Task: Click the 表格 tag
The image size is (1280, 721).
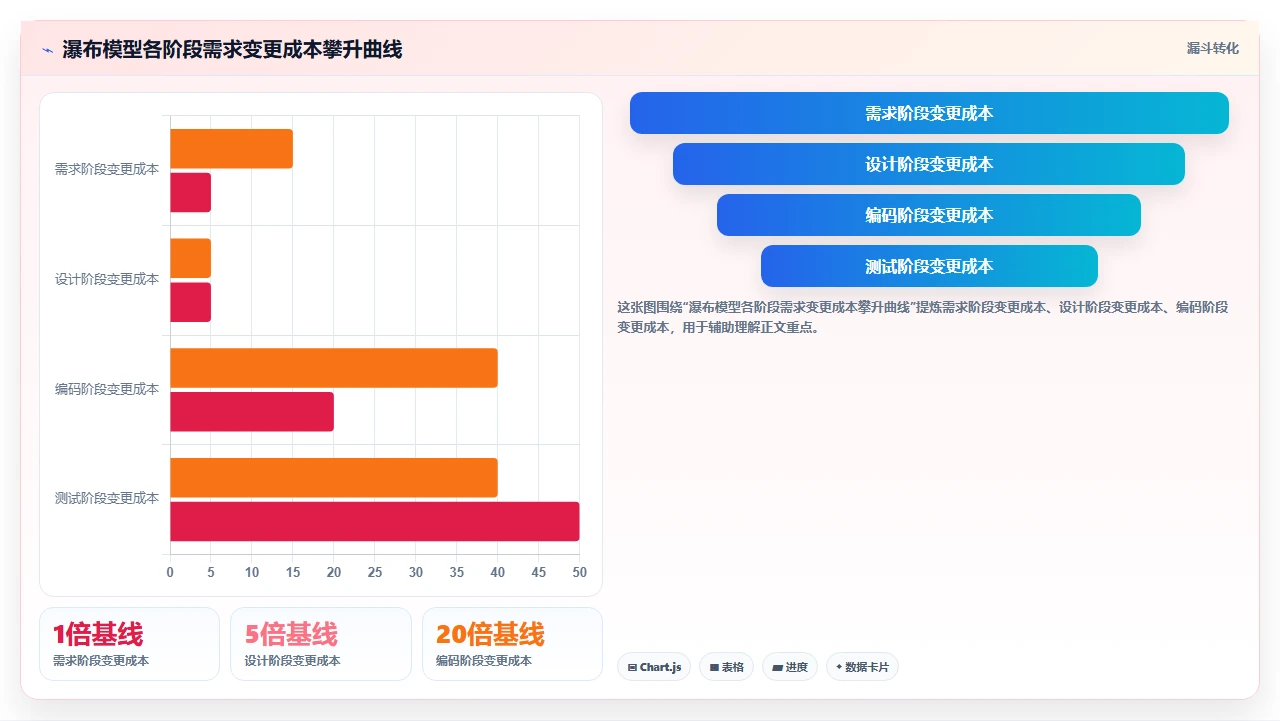Action: coord(726,667)
